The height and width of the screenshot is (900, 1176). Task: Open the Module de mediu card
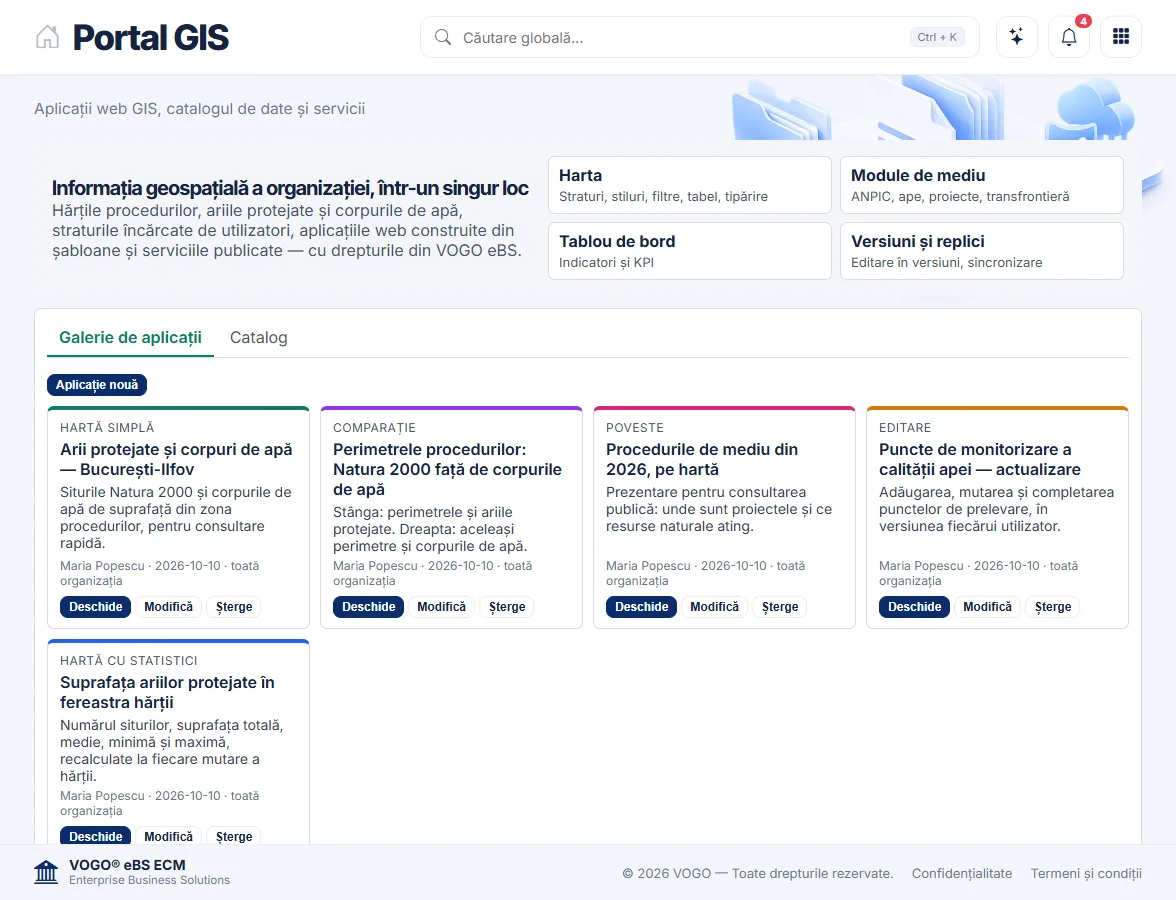981,185
